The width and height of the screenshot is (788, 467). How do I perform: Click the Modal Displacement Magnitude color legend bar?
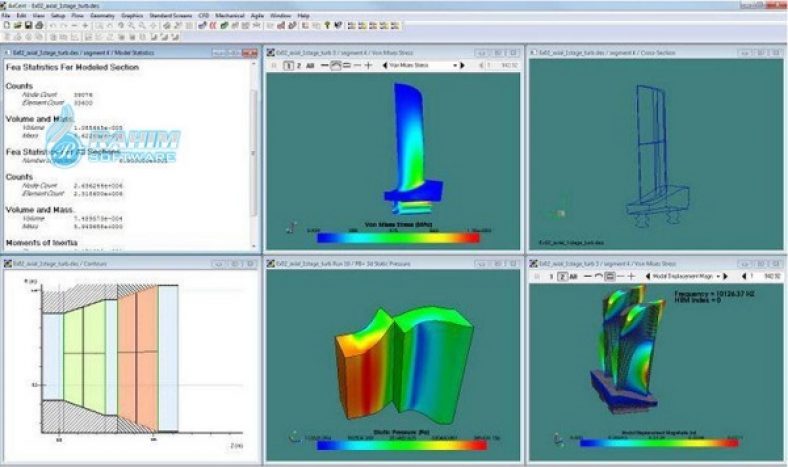click(659, 443)
